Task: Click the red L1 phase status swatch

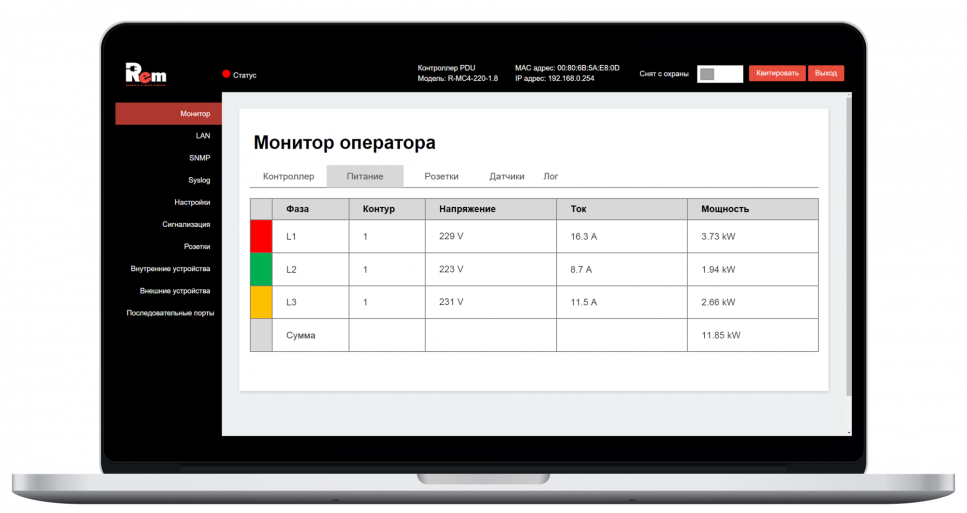Action: [x=261, y=237]
